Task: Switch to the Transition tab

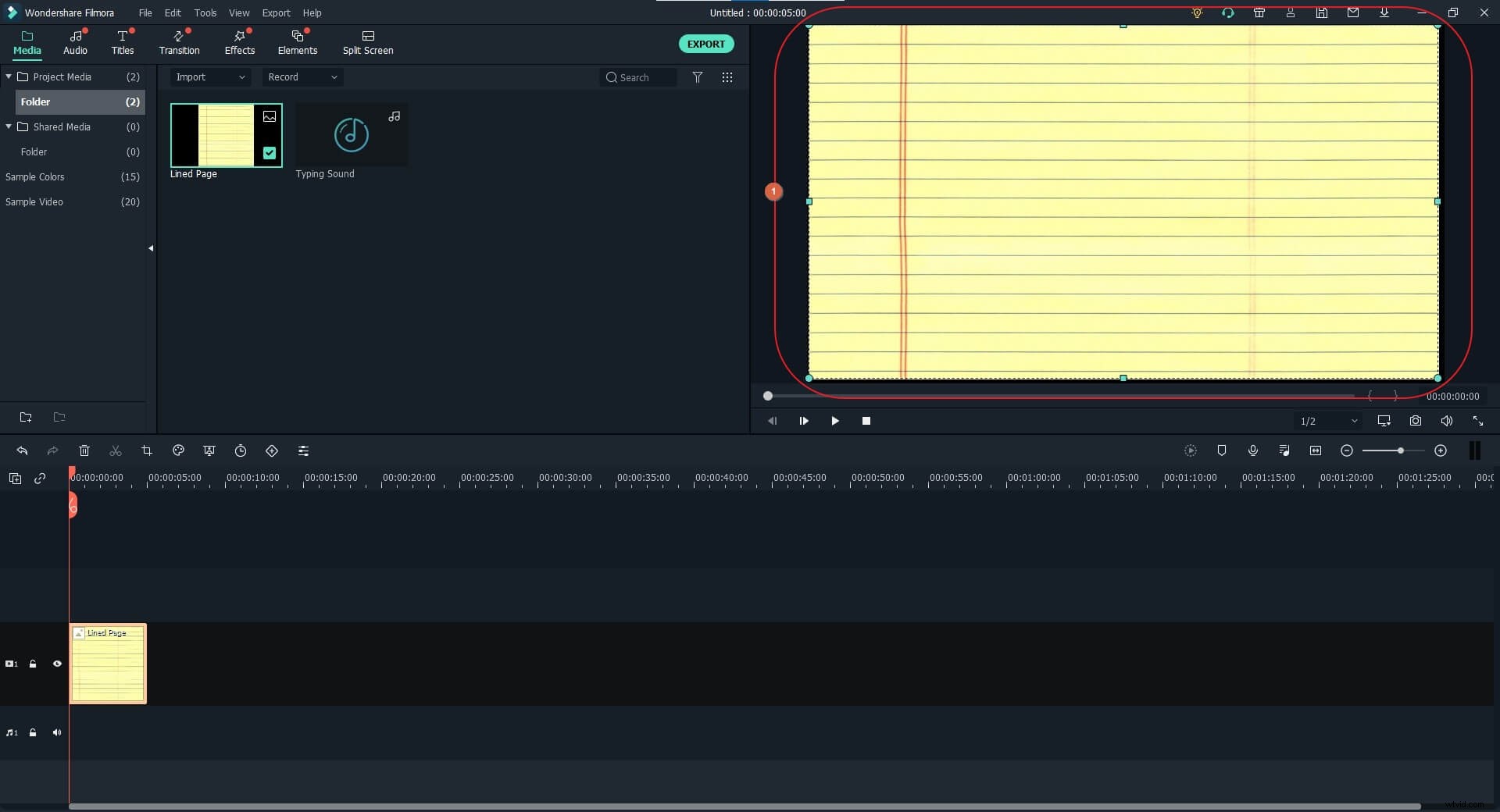Action: click(x=179, y=43)
